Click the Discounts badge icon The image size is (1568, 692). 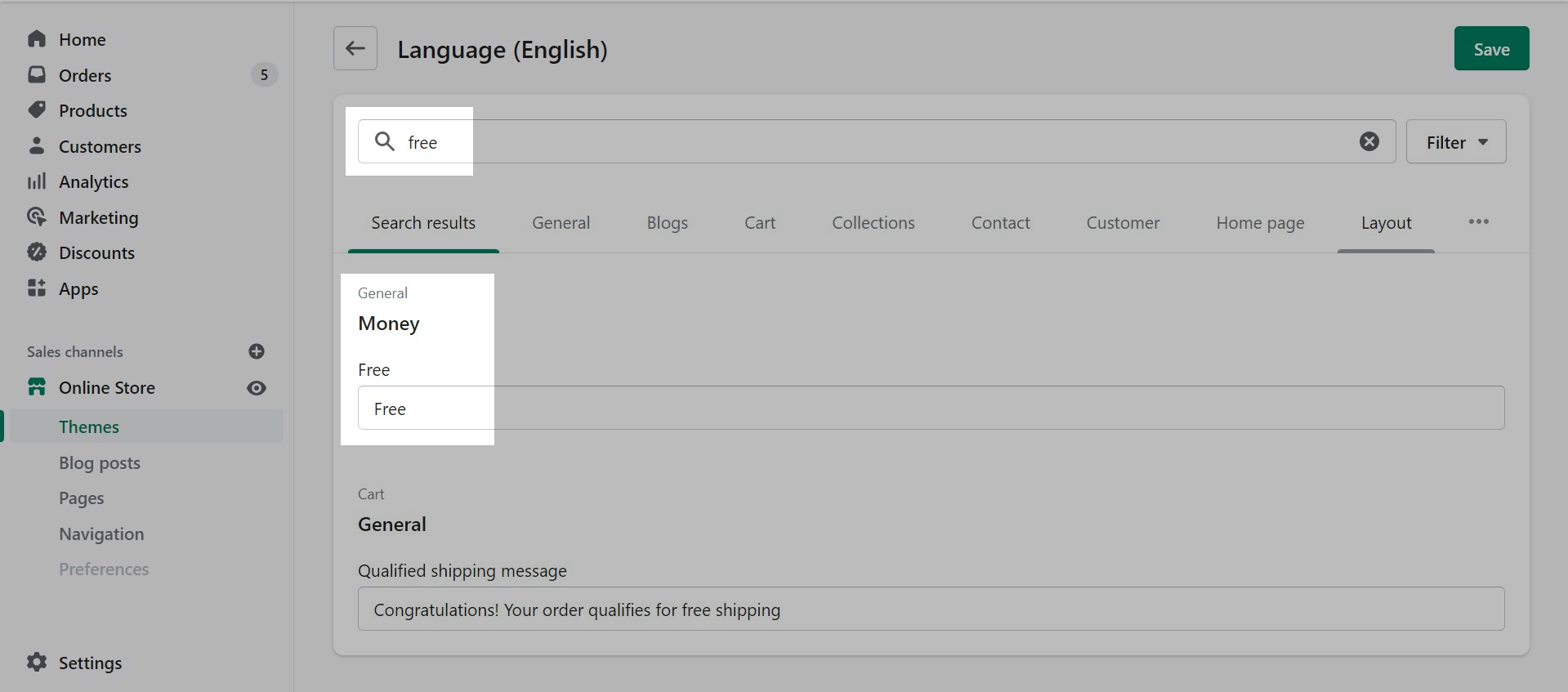37,252
